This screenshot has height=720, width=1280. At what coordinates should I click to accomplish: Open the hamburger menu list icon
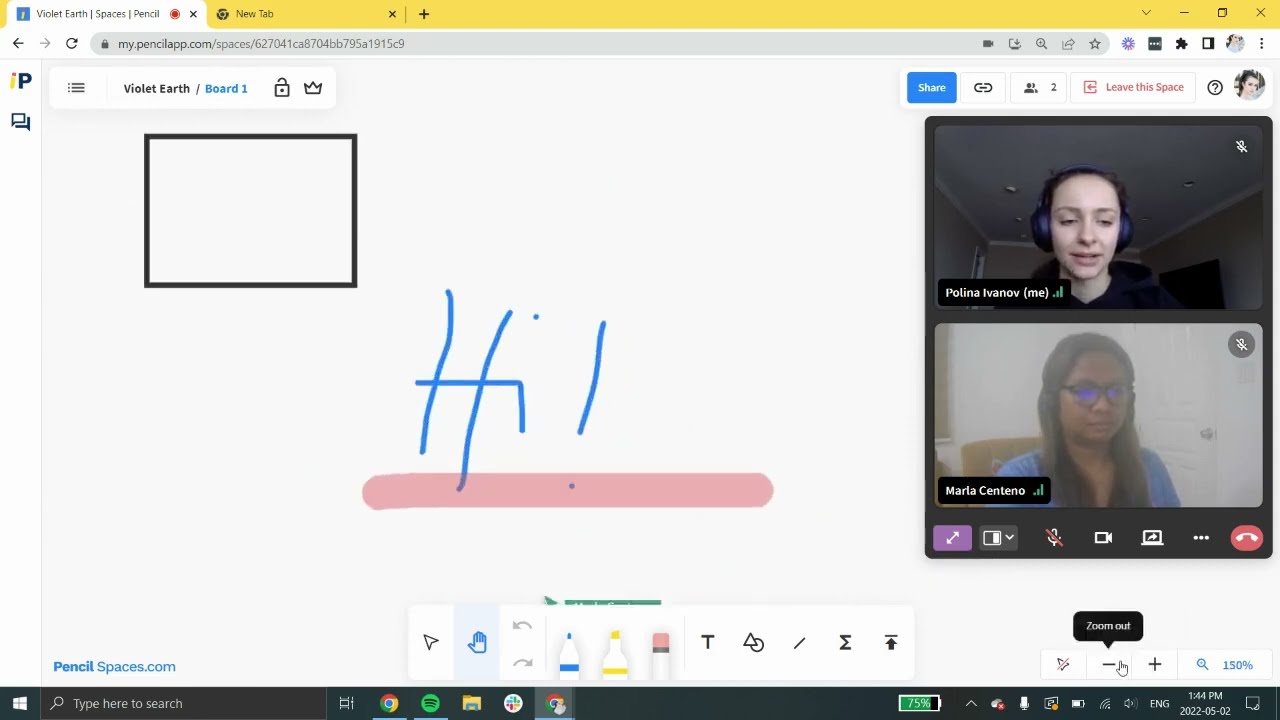(x=76, y=88)
